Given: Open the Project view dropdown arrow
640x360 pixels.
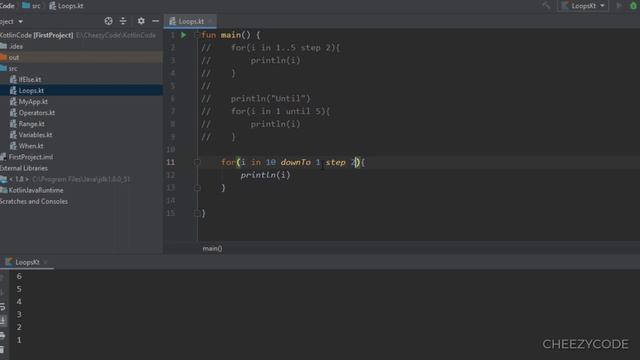Looking at the screenshot, I should (20, 22).
